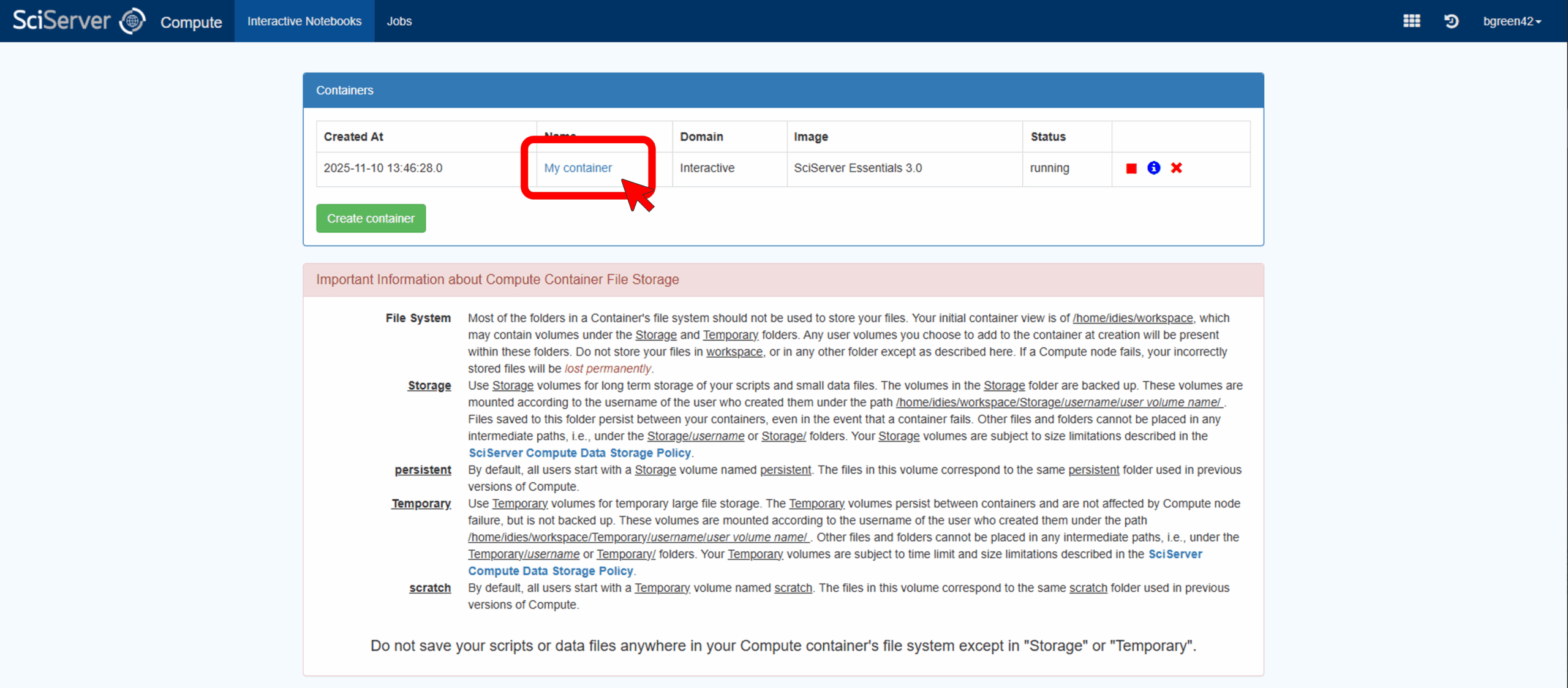Click the Image column header
This screenshot has height=688, width=1568.
pyautogui.click(x=810, y=137)
